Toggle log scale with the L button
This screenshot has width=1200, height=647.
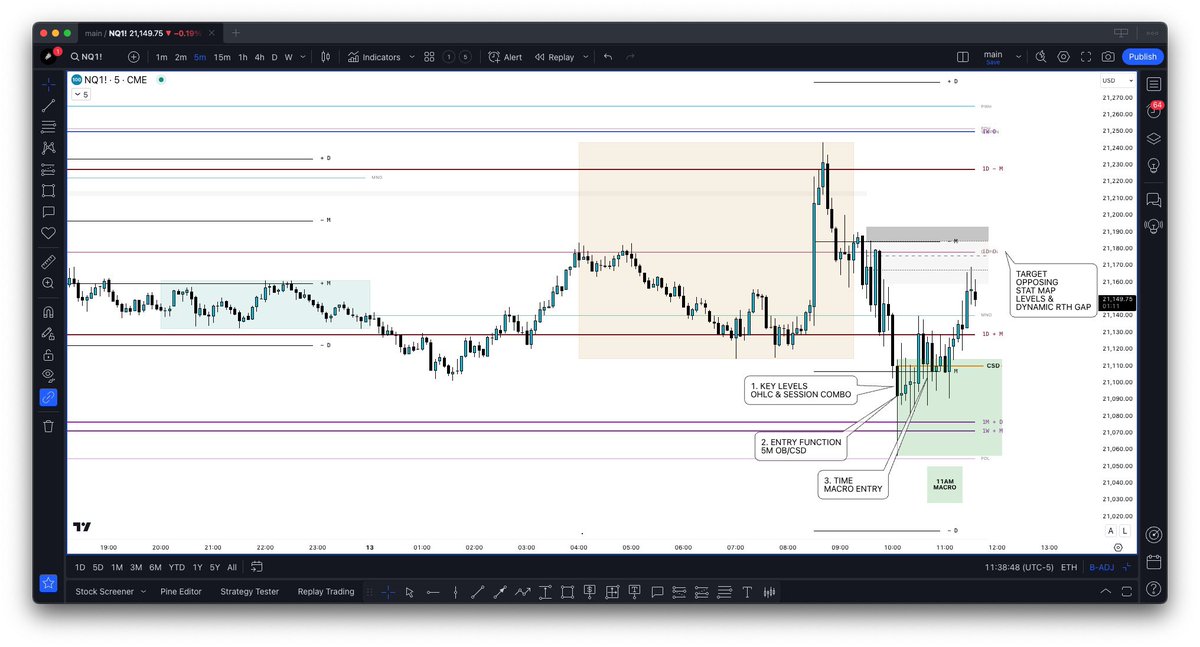[x=1125, y=531]
